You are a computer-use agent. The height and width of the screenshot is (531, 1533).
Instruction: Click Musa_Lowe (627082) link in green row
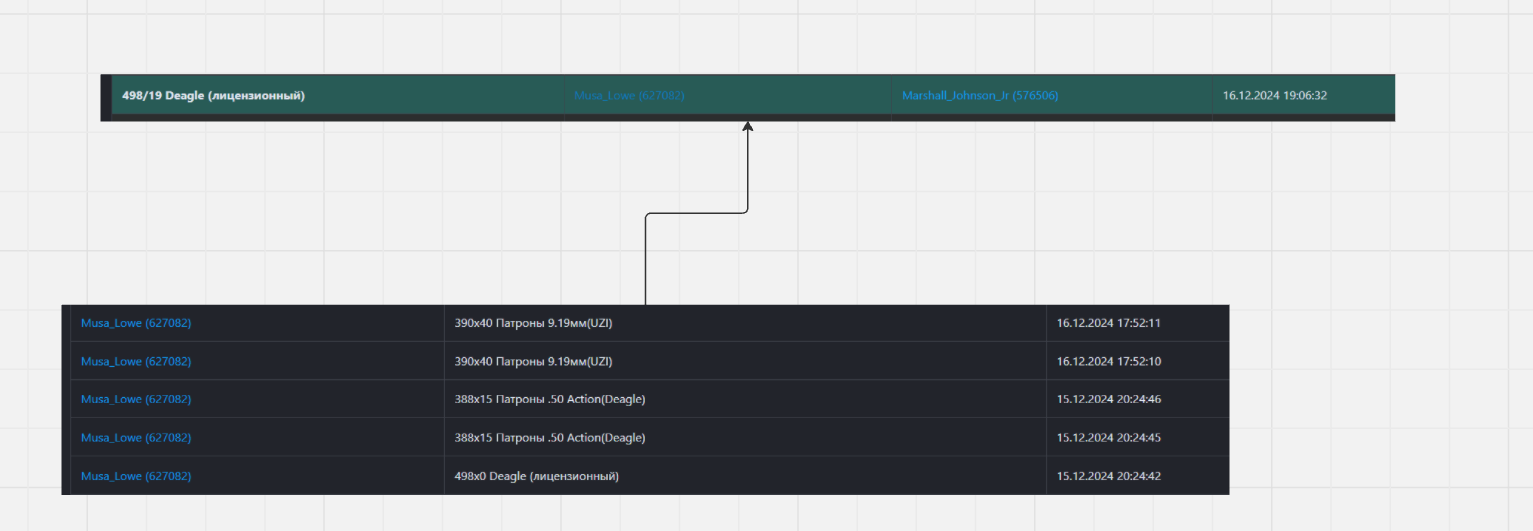629,96
